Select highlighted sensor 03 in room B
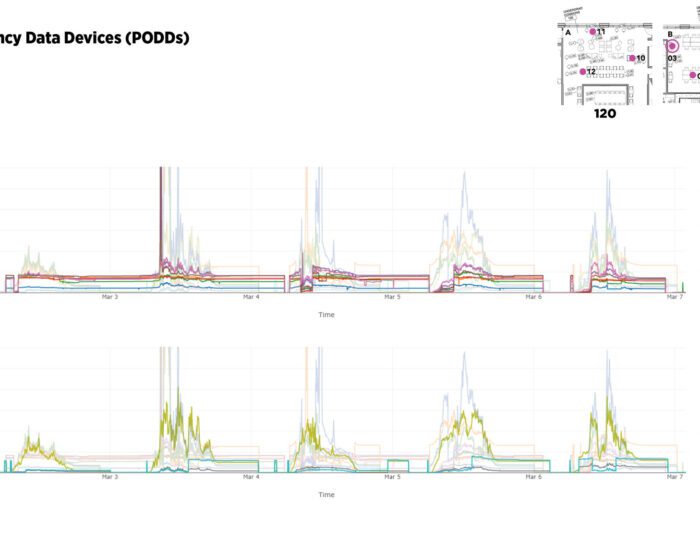The height and width of the screenshot is (540, 700). pos(672,46)
